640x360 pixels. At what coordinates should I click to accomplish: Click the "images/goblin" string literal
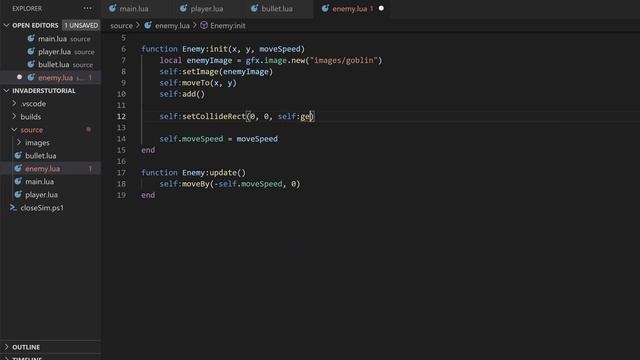coord(344,60)
